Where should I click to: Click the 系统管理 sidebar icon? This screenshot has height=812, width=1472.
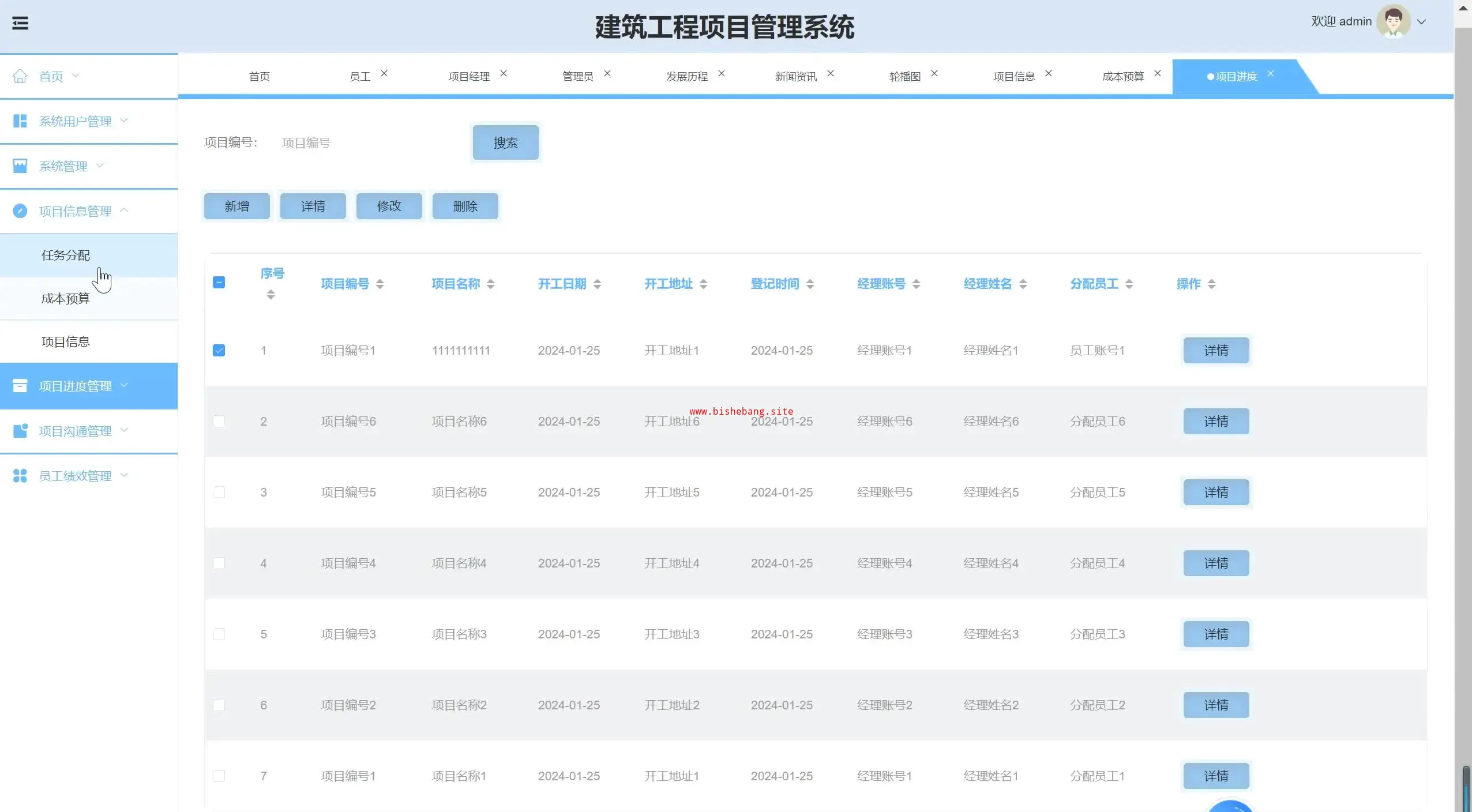coord(20,166)
